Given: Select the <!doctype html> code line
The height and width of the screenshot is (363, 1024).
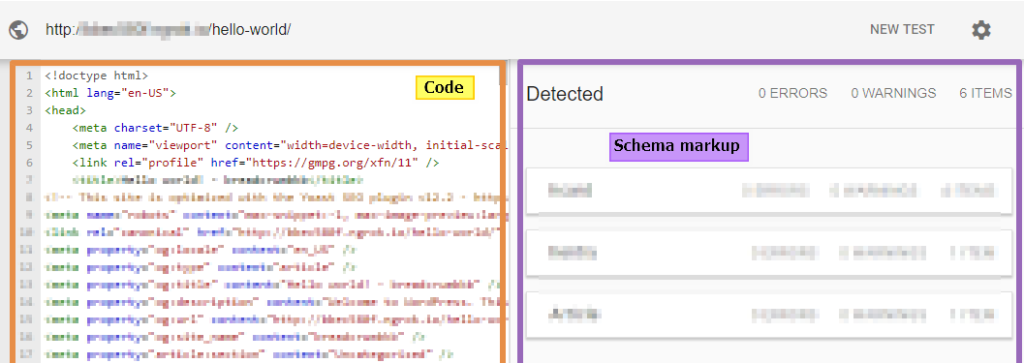Looking at the screenshot, I should coord(97,76).
